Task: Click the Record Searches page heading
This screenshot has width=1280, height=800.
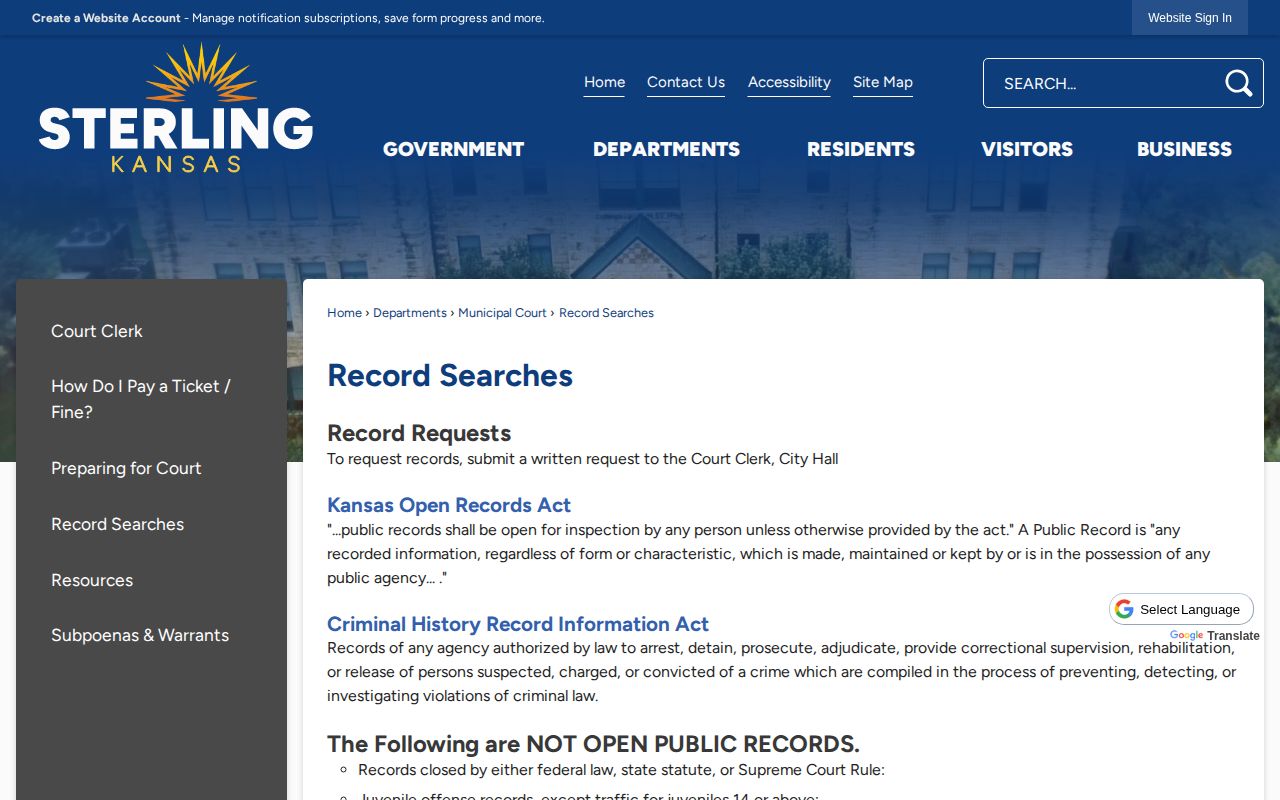Action: (x=450, y=375)
